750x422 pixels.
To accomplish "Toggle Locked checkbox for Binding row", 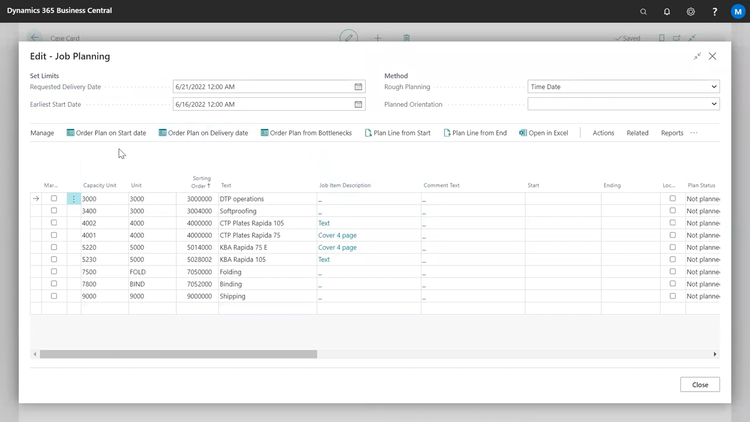I will point(673,284).
